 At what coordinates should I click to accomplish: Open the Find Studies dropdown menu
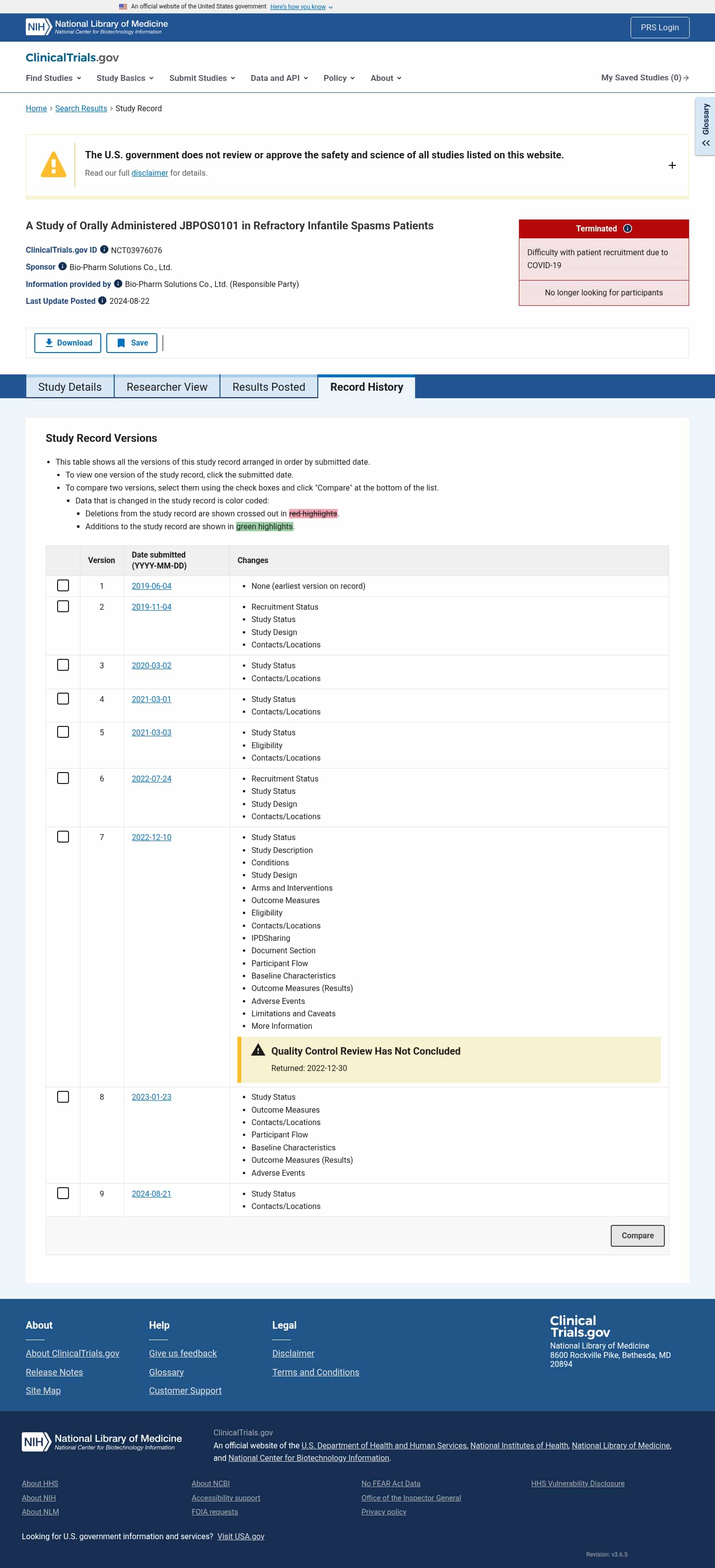pyautogui.click(x=54, y=78)
